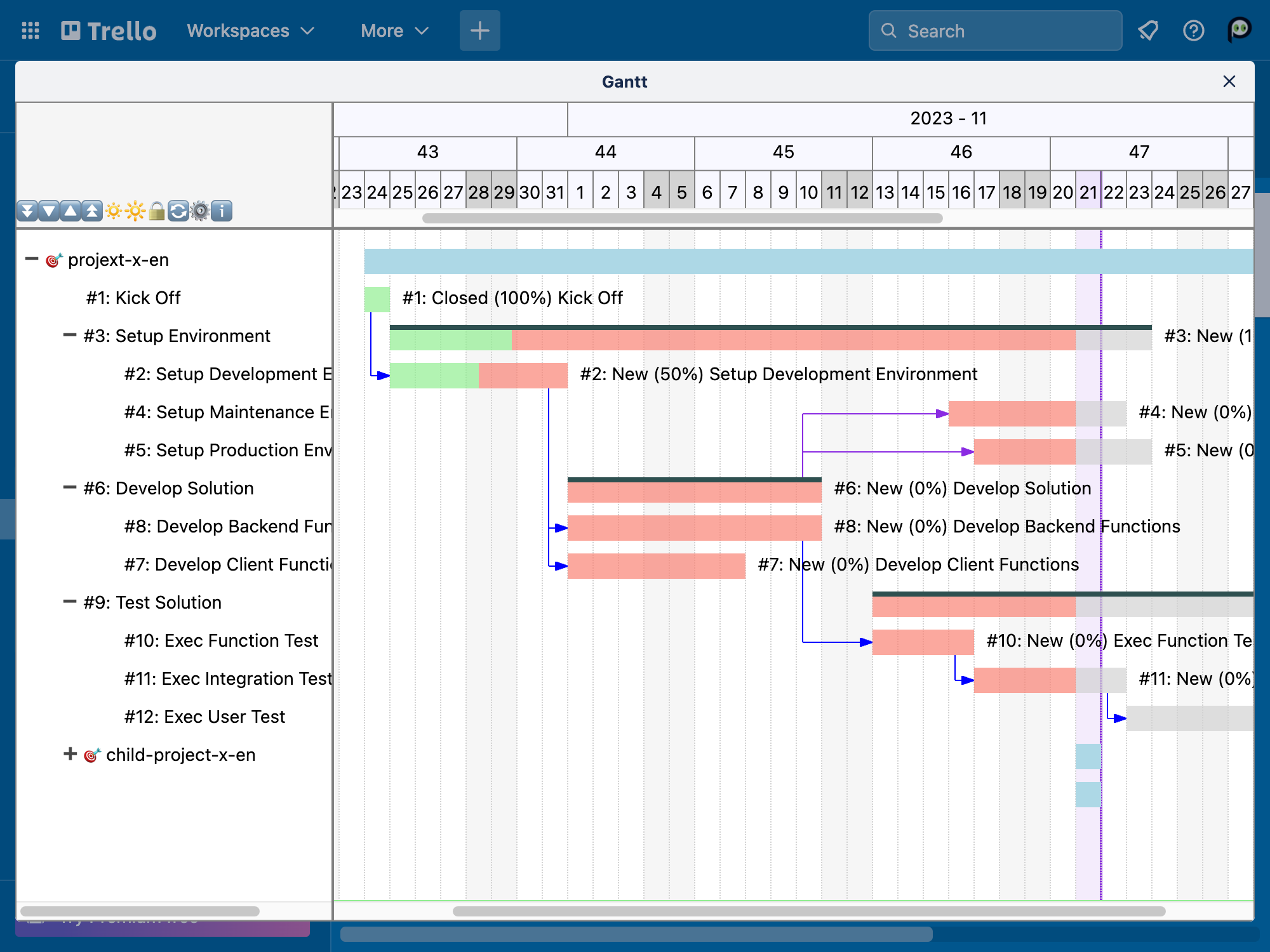Show Gantt information with the info icon
Image resolution: width=1270 pixels, height=952 pixels.
[x=221, y=211]
